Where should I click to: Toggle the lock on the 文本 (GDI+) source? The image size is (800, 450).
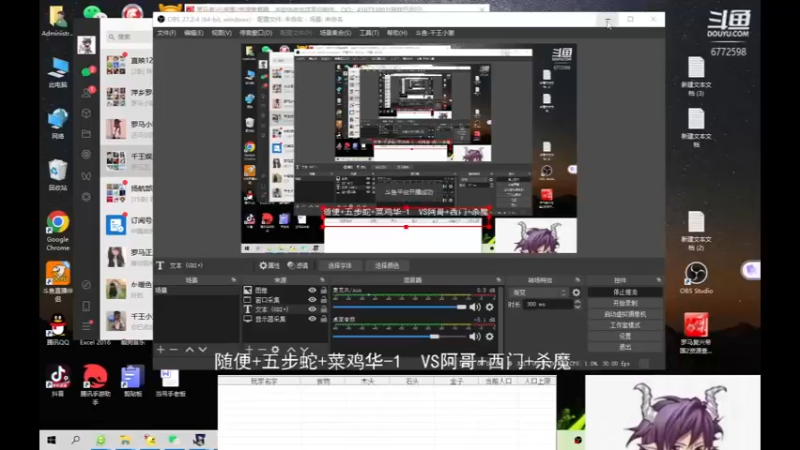click(x=323, y=309)
